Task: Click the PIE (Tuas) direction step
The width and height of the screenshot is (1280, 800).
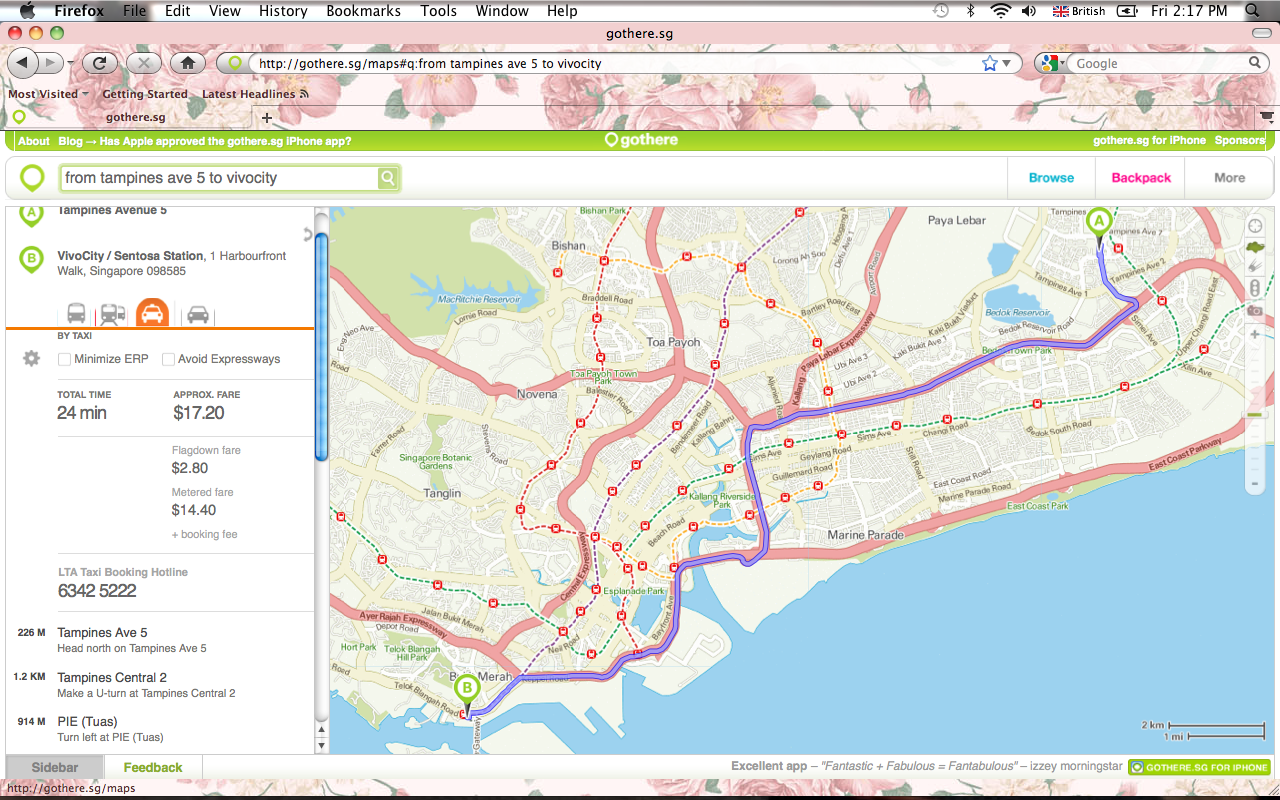Action: coord(160,729)
